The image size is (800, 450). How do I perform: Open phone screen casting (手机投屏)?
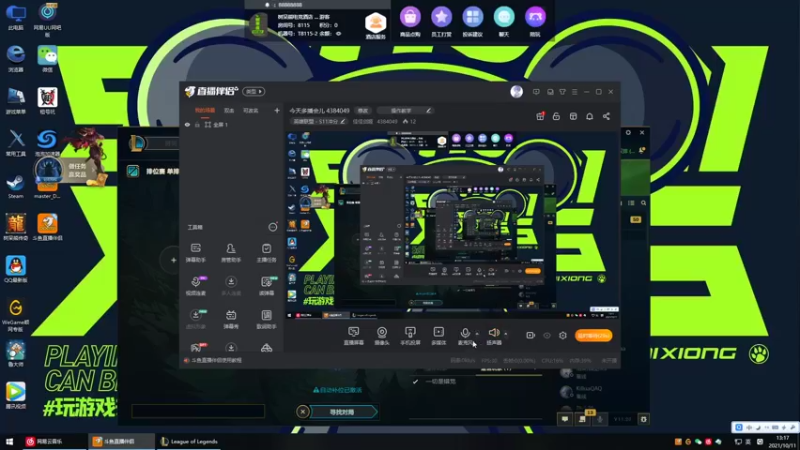(410, 336)
